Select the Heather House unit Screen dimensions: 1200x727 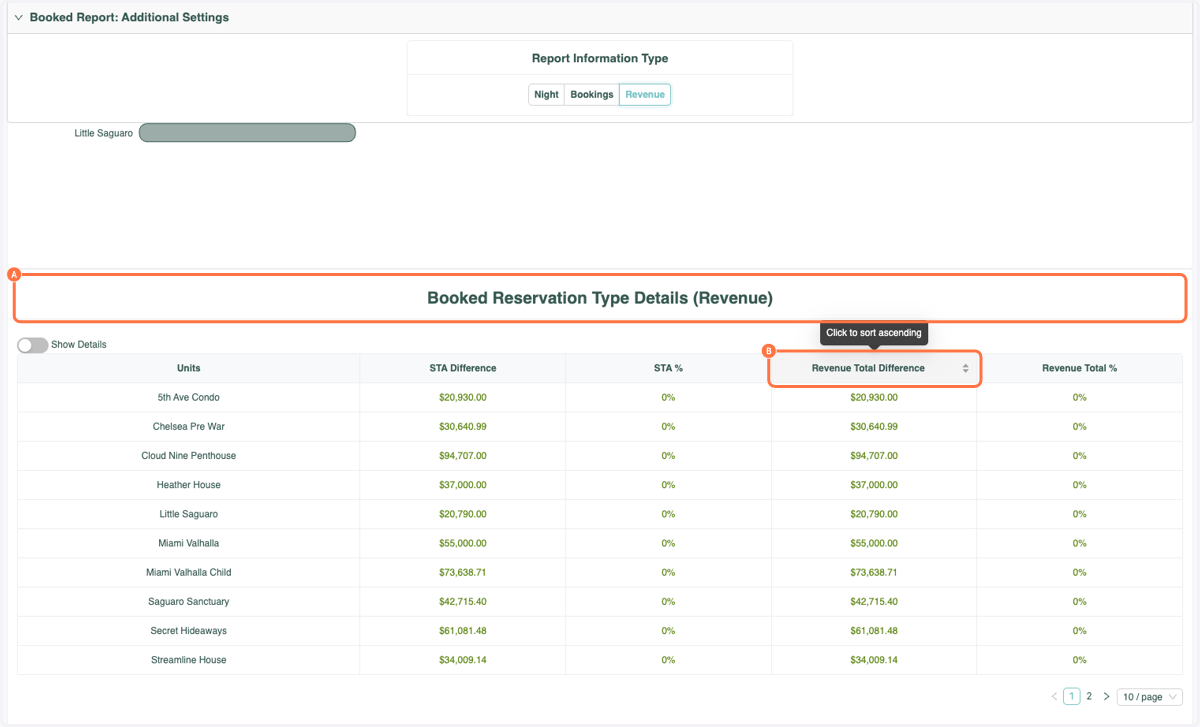189,485
